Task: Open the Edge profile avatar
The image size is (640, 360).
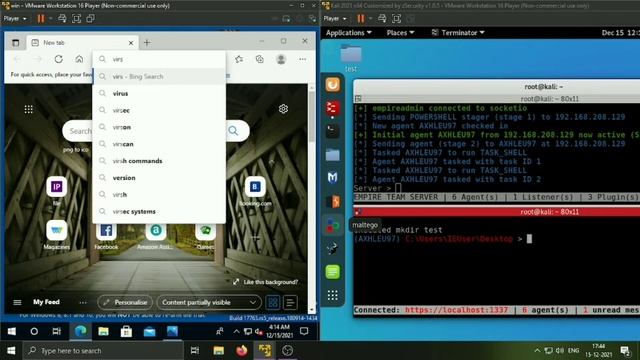Action: pos(281,59)
